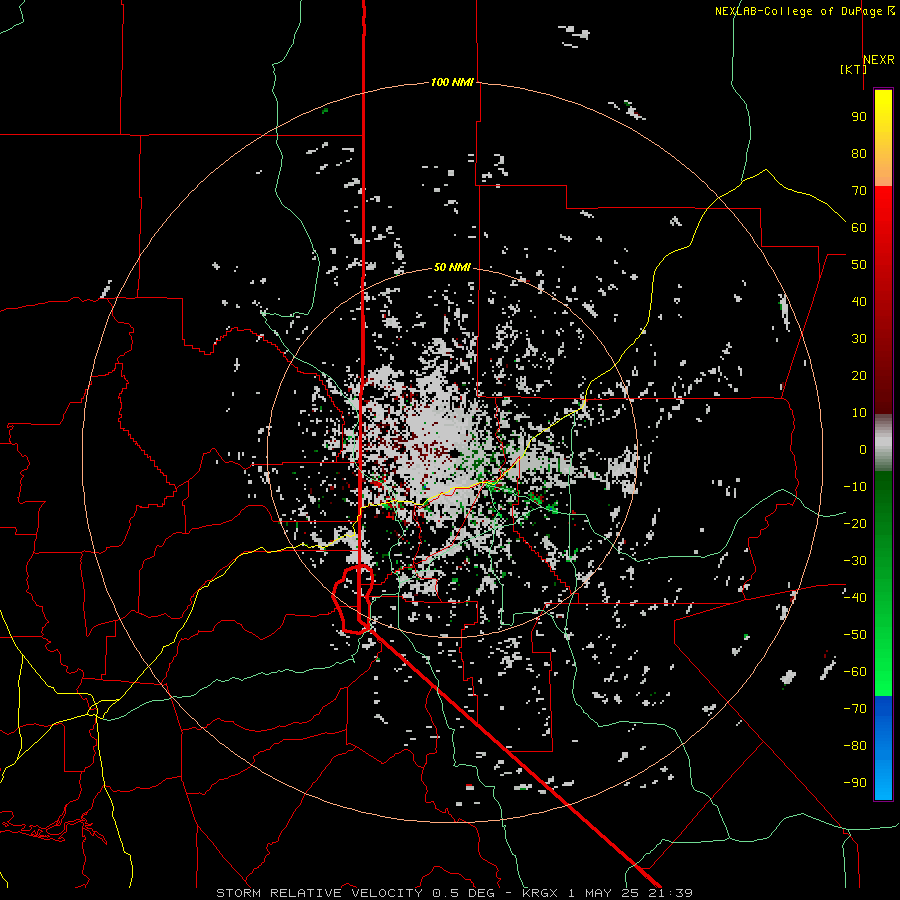
Task: Click the -80 value on color scale
Action: [x=855, y=746]
